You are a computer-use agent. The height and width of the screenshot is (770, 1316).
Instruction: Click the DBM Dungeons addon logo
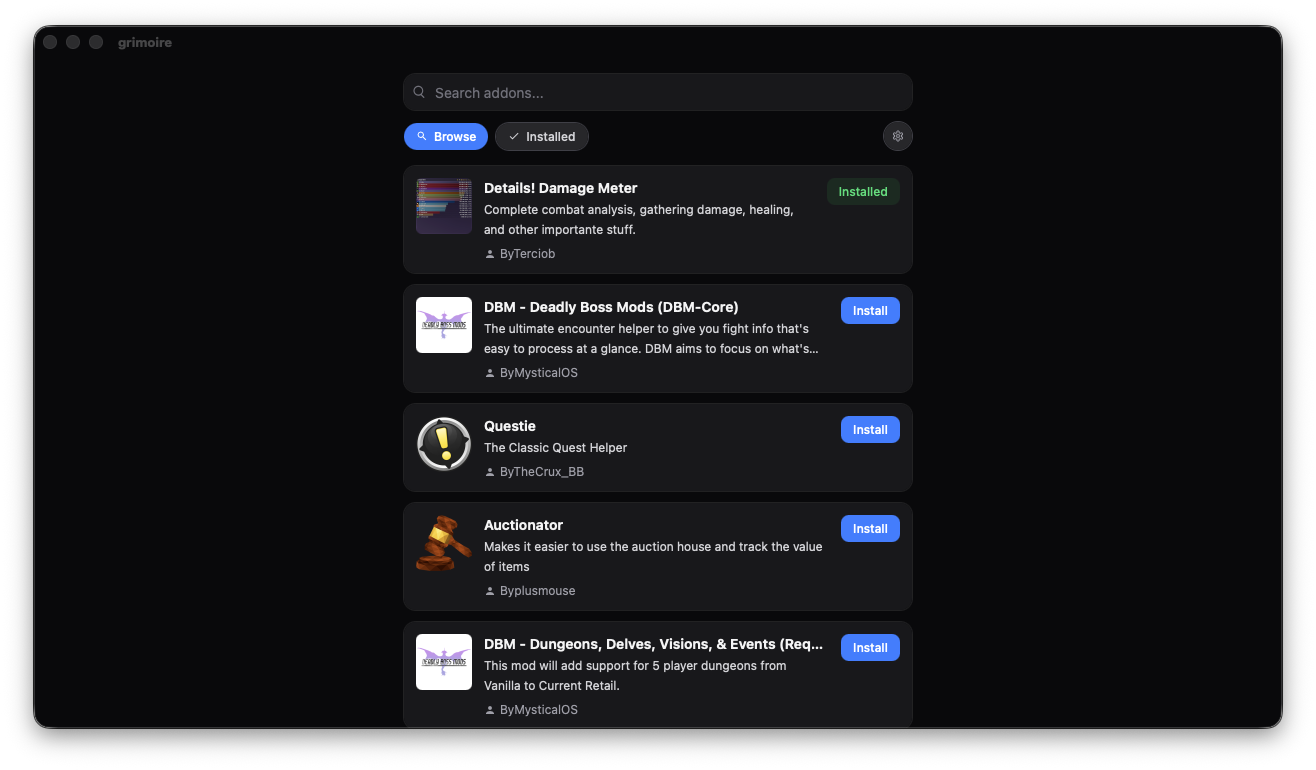pyautogui.click(x=444, y=662)
